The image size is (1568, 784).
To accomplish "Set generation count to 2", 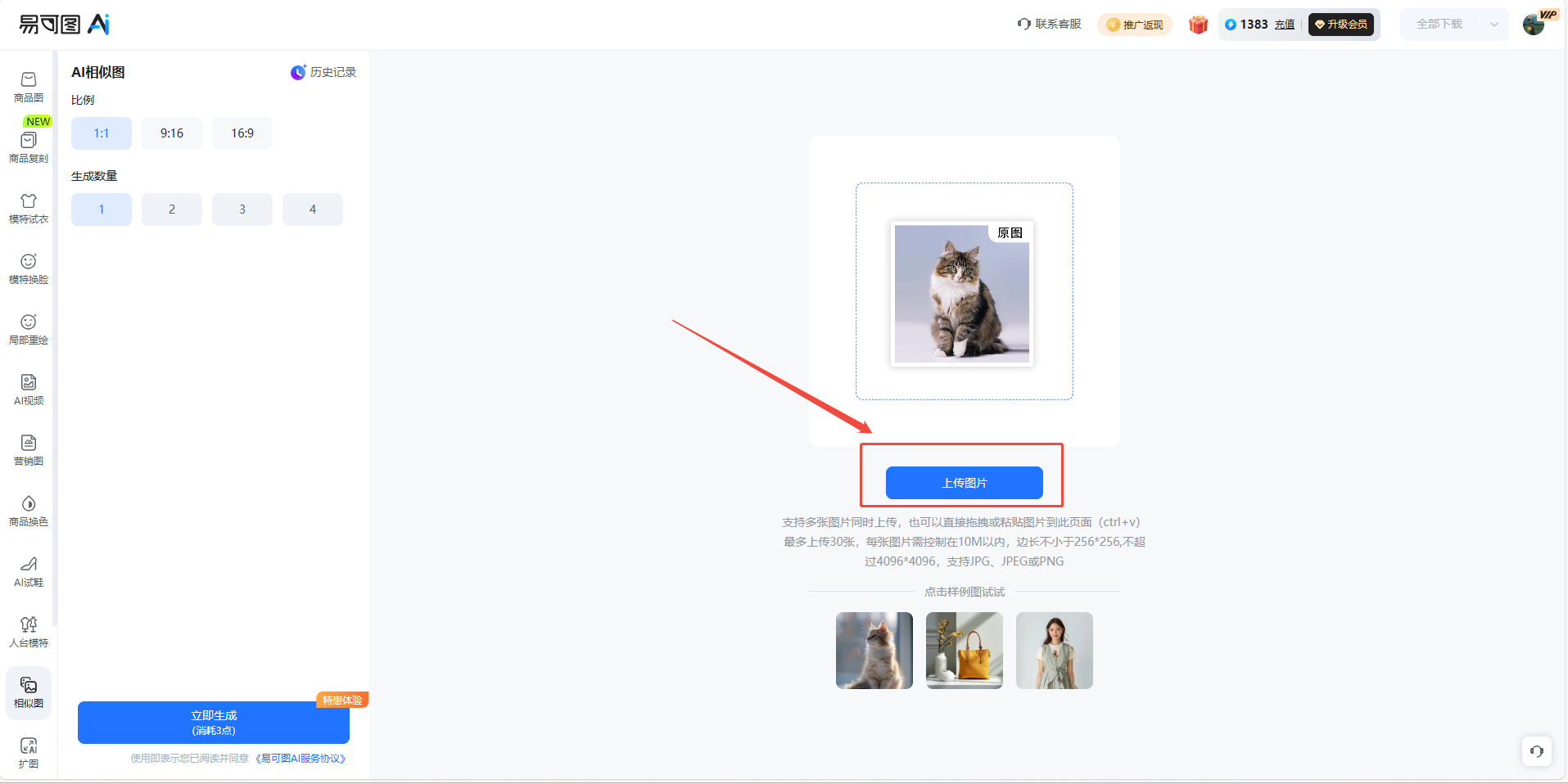I will click(x=172, y=210).
